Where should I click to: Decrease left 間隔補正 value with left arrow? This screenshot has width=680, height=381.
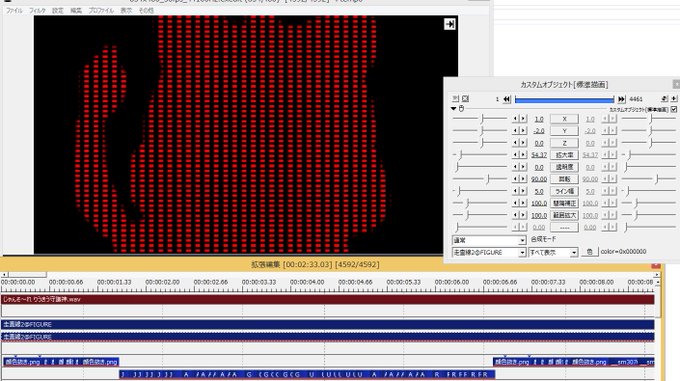516,203
